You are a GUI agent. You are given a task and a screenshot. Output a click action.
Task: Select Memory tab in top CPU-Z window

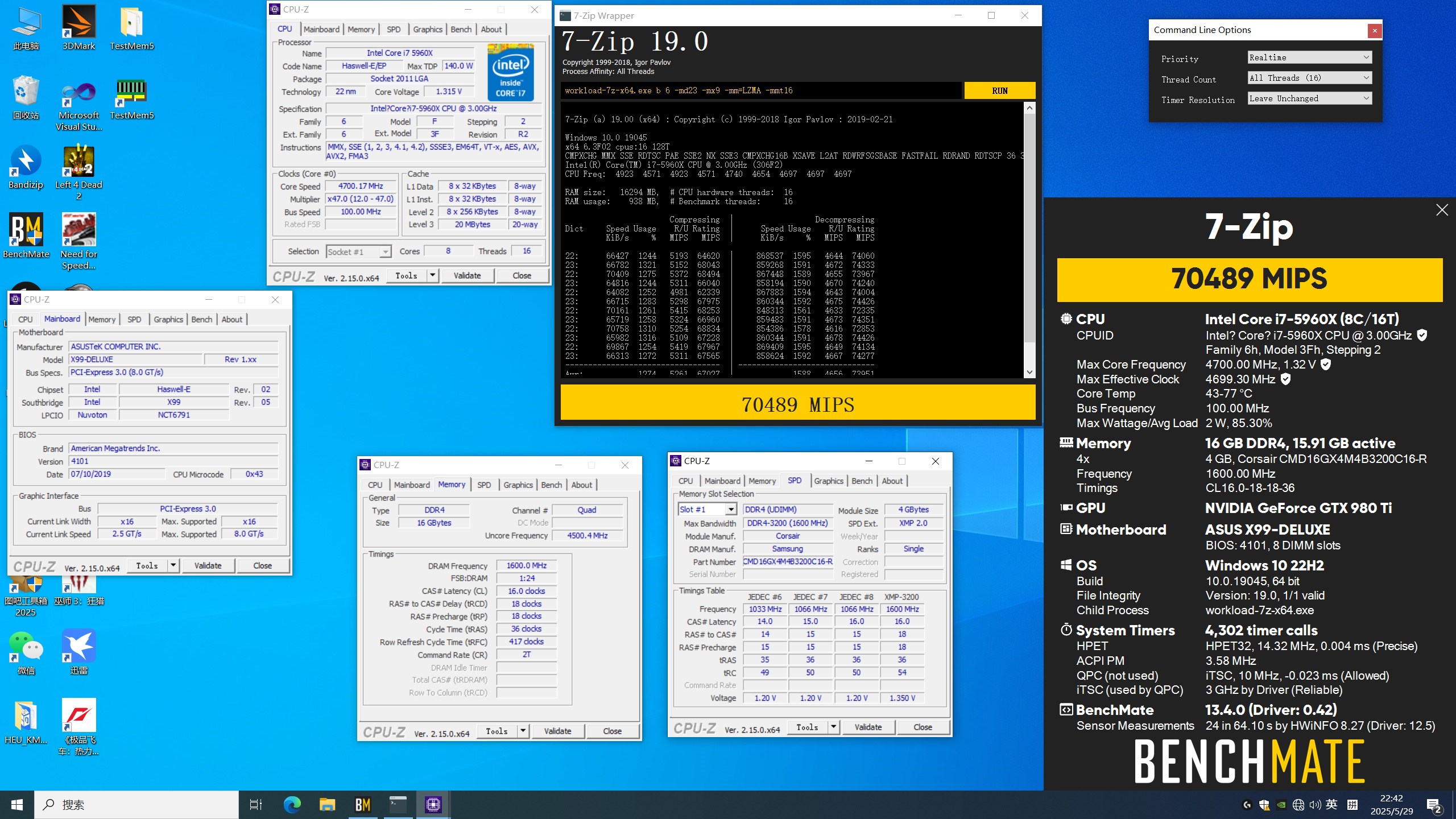click(x=361, y=30)
